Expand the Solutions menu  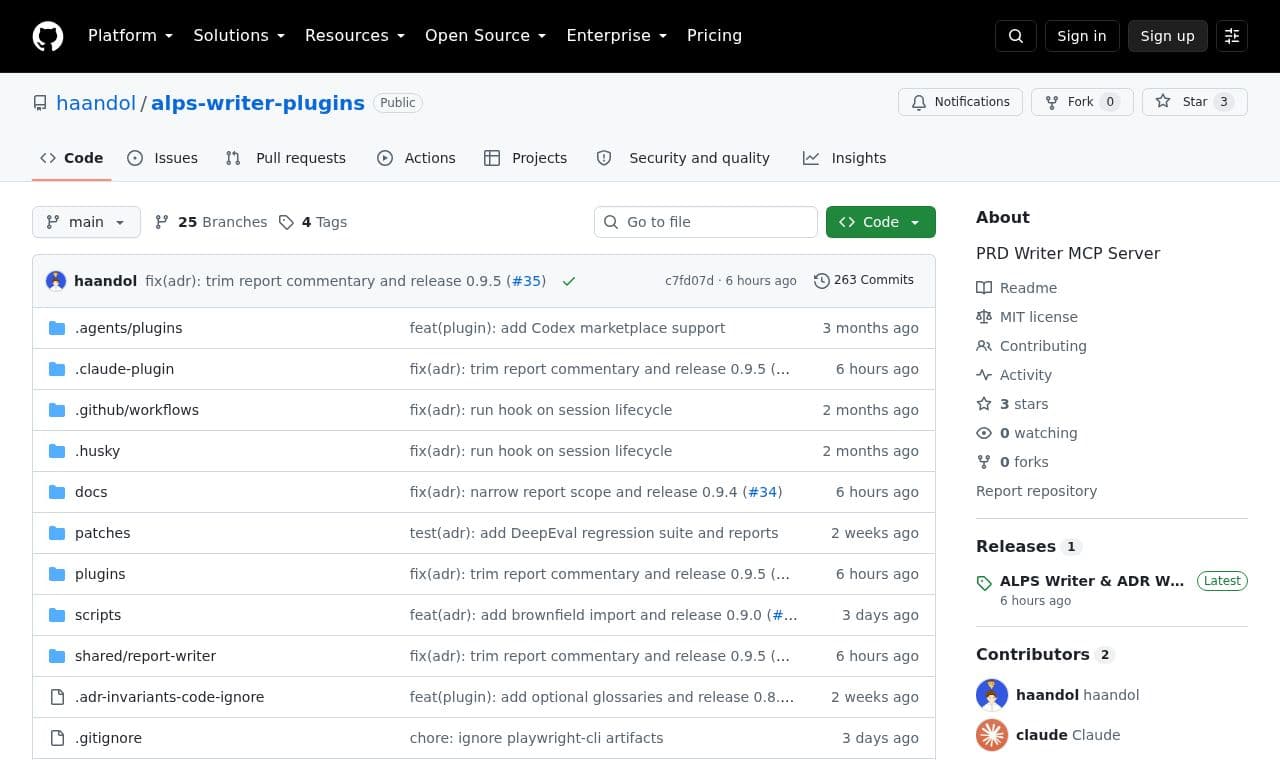tap(239, 36)
